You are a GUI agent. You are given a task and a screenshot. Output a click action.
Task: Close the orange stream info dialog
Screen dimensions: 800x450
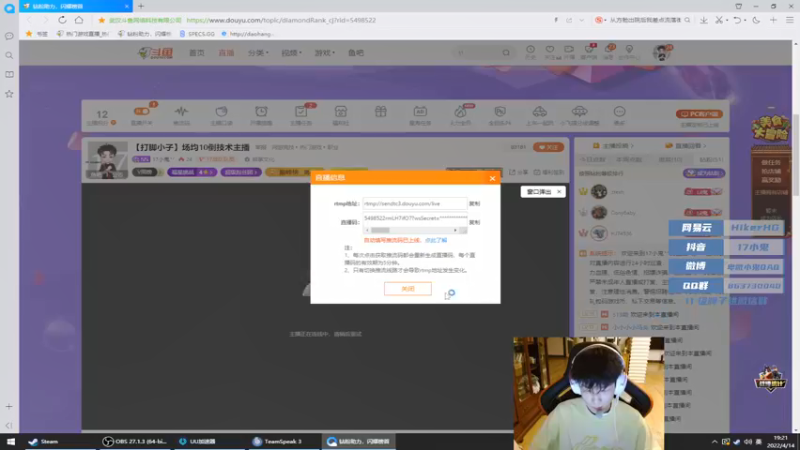492,178
